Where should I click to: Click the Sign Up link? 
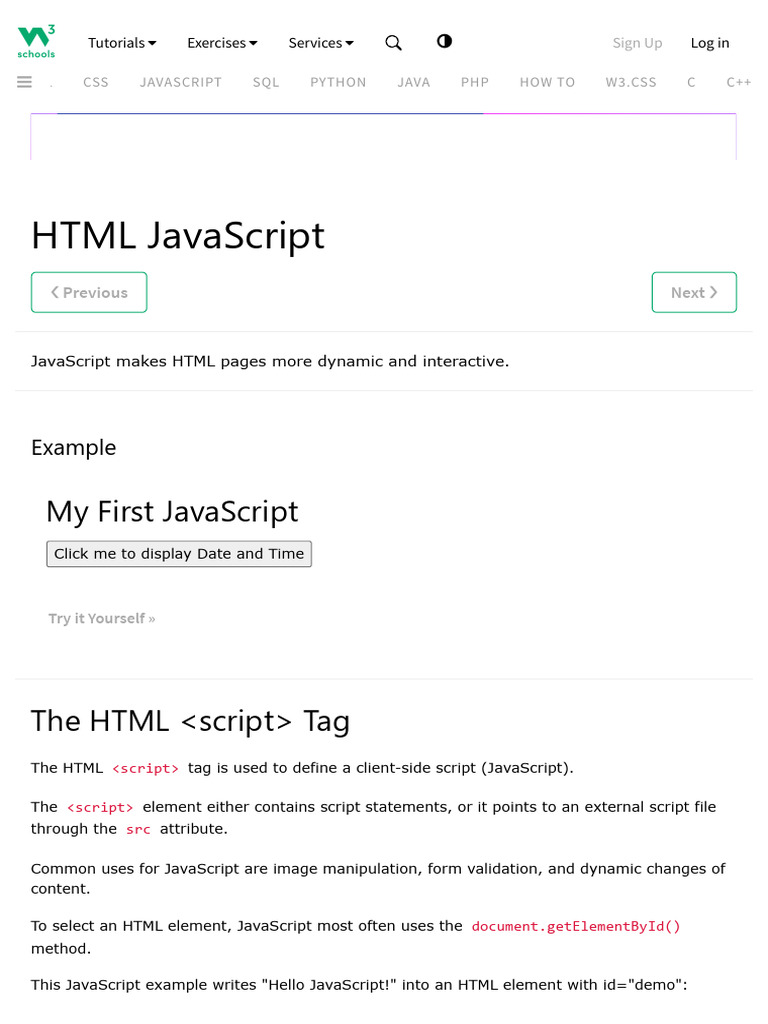tap(637, 43)
